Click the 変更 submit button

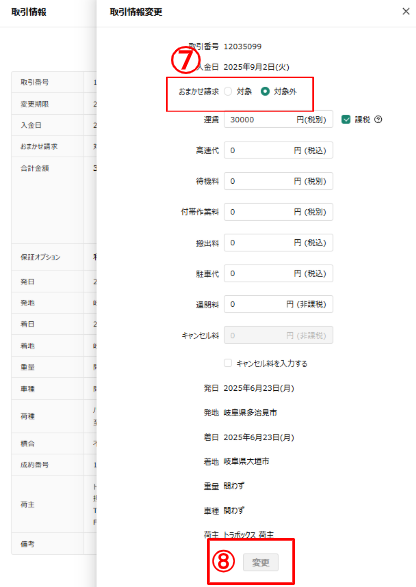pyautogui.click(x=261, y=562)
